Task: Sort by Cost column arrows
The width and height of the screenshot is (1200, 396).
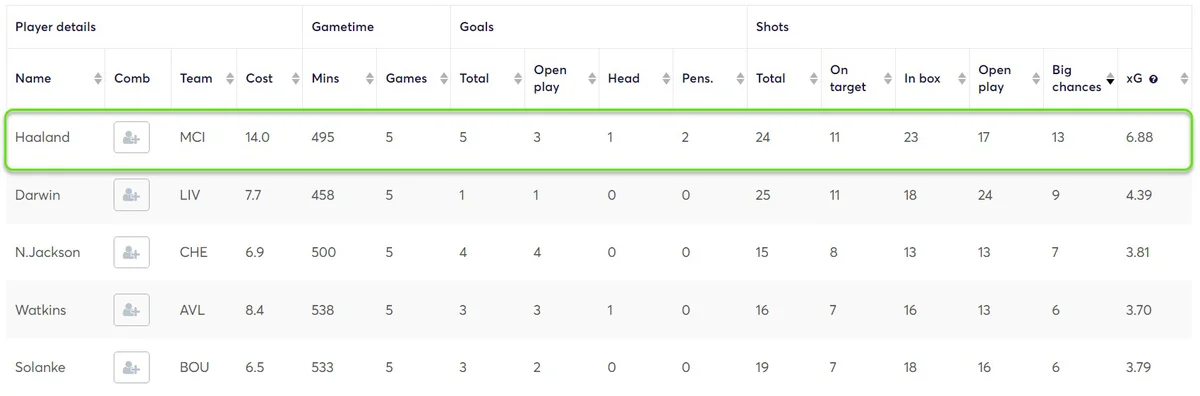Action: 295,79
